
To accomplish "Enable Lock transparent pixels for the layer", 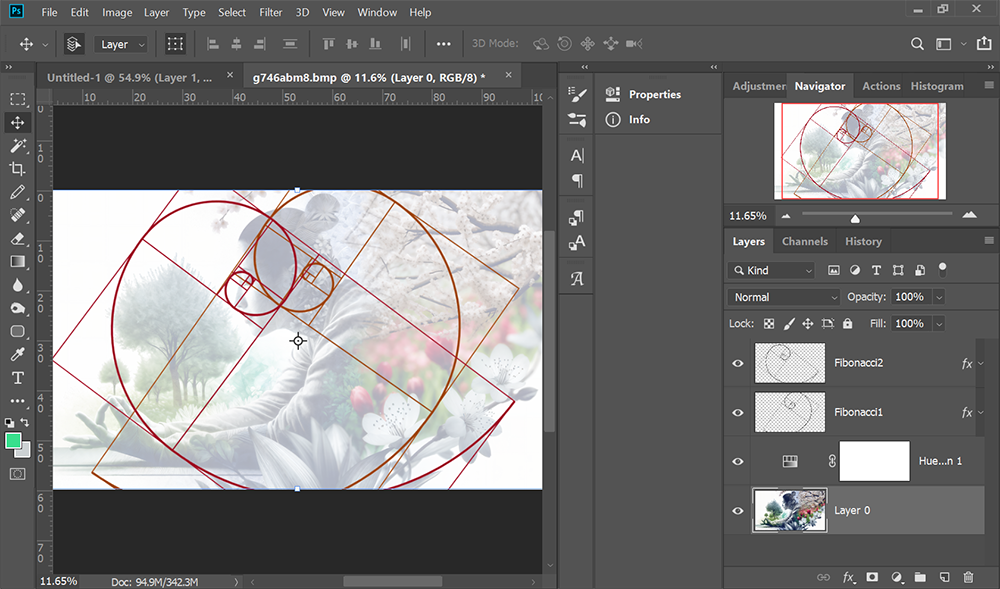I will point(768,323).
